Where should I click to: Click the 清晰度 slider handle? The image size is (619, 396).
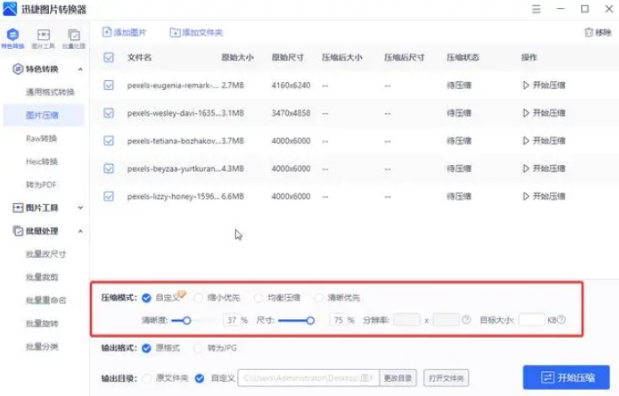coord(187,320)
